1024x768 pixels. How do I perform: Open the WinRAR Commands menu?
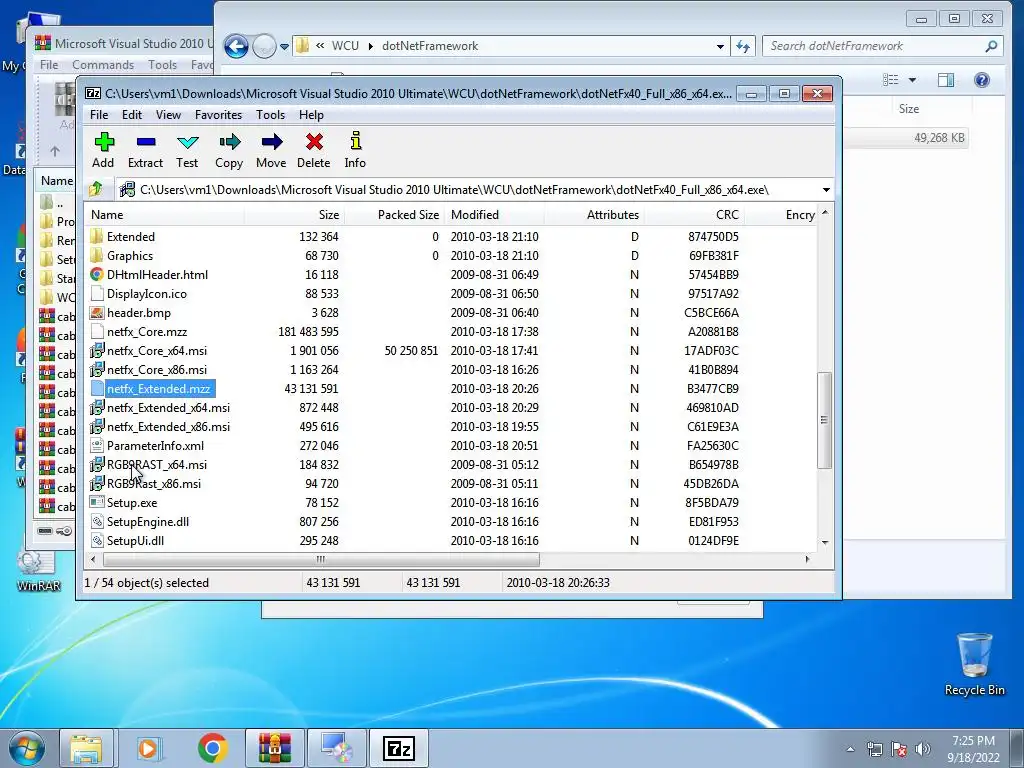pos(103,65)
